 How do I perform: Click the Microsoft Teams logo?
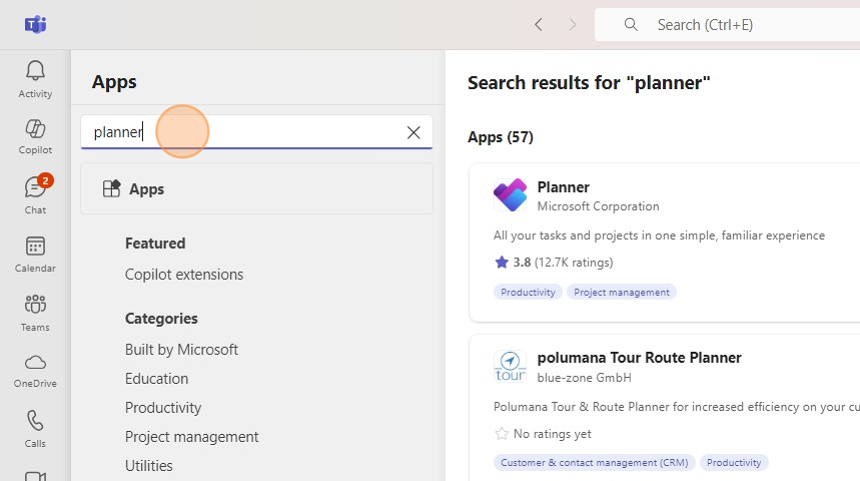coord(36,25)
